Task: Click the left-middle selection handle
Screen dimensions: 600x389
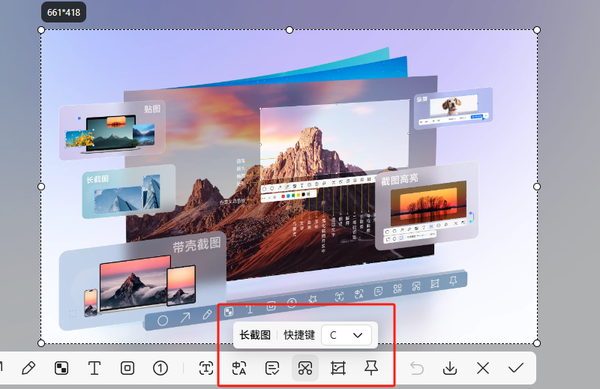Action: (41, 187)
